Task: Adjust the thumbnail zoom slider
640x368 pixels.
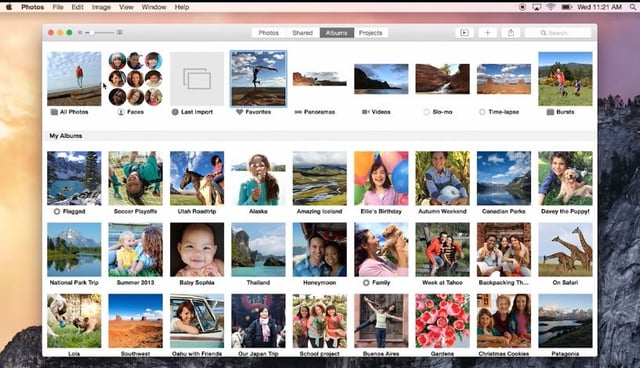Action: pyautogui.click(x=100, y=32)
